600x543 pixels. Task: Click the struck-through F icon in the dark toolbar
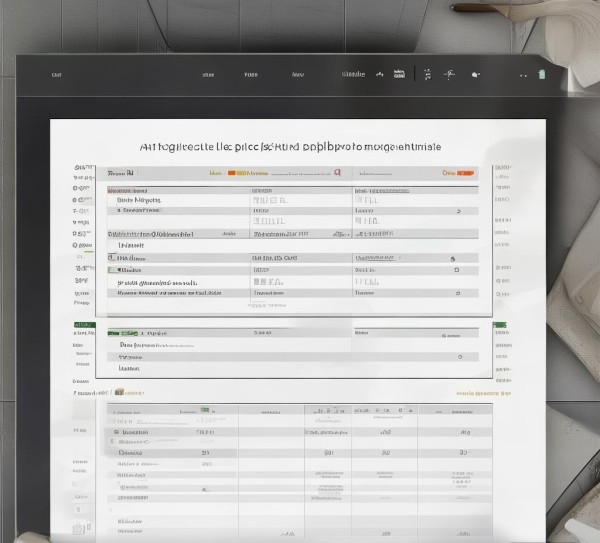pos(449,74)
